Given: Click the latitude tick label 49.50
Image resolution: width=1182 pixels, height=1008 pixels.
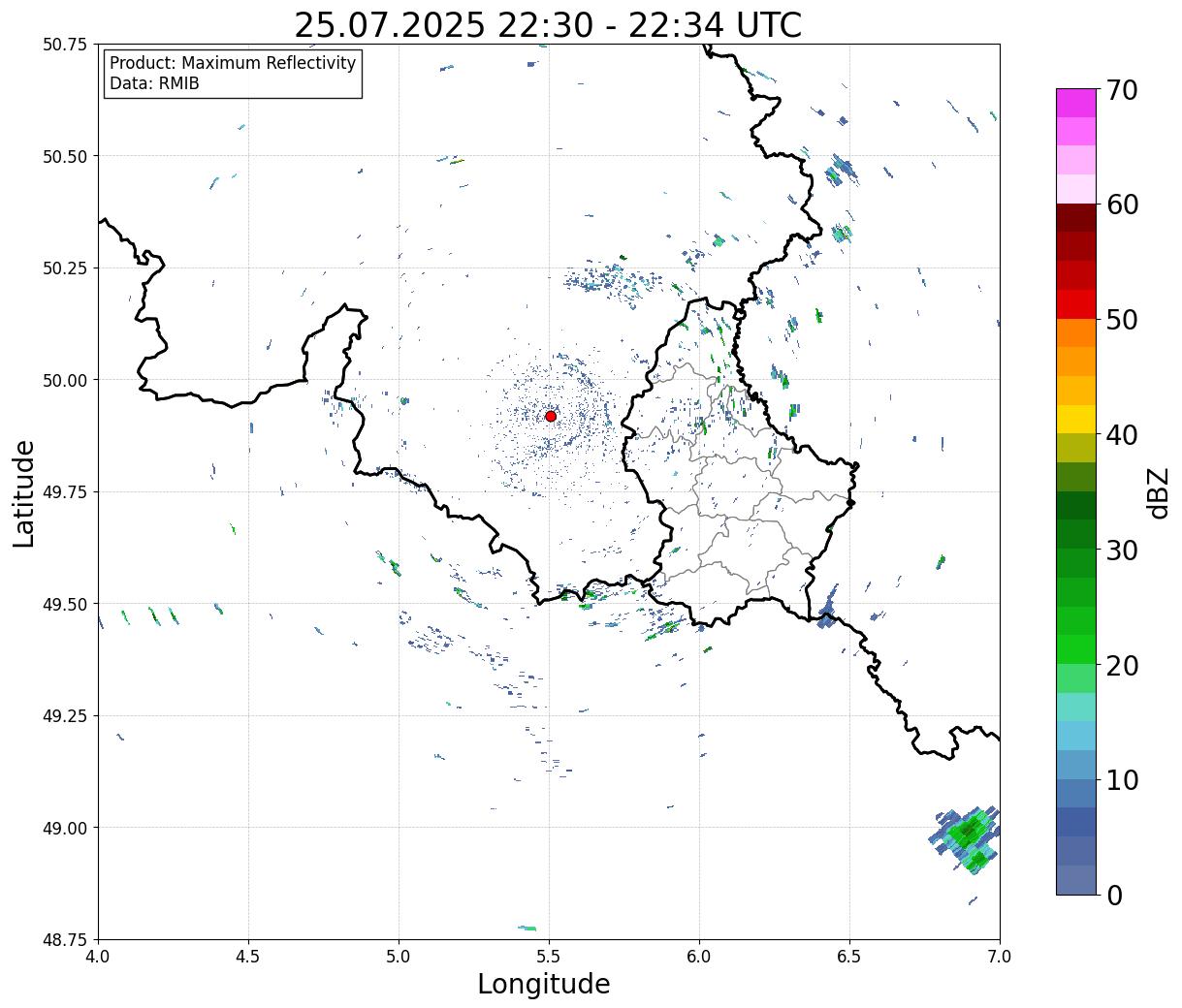Looking at the screenshot, I should point(64,604).
